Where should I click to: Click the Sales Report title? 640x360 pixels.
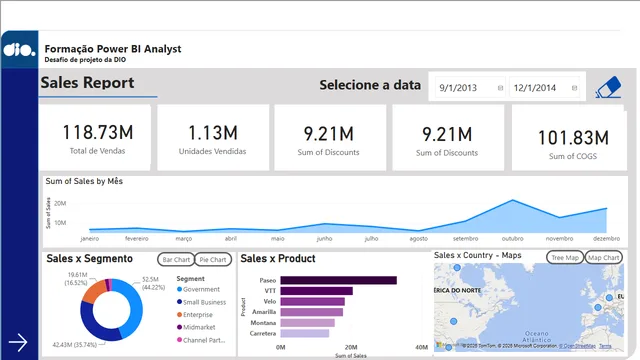[87, 83]
